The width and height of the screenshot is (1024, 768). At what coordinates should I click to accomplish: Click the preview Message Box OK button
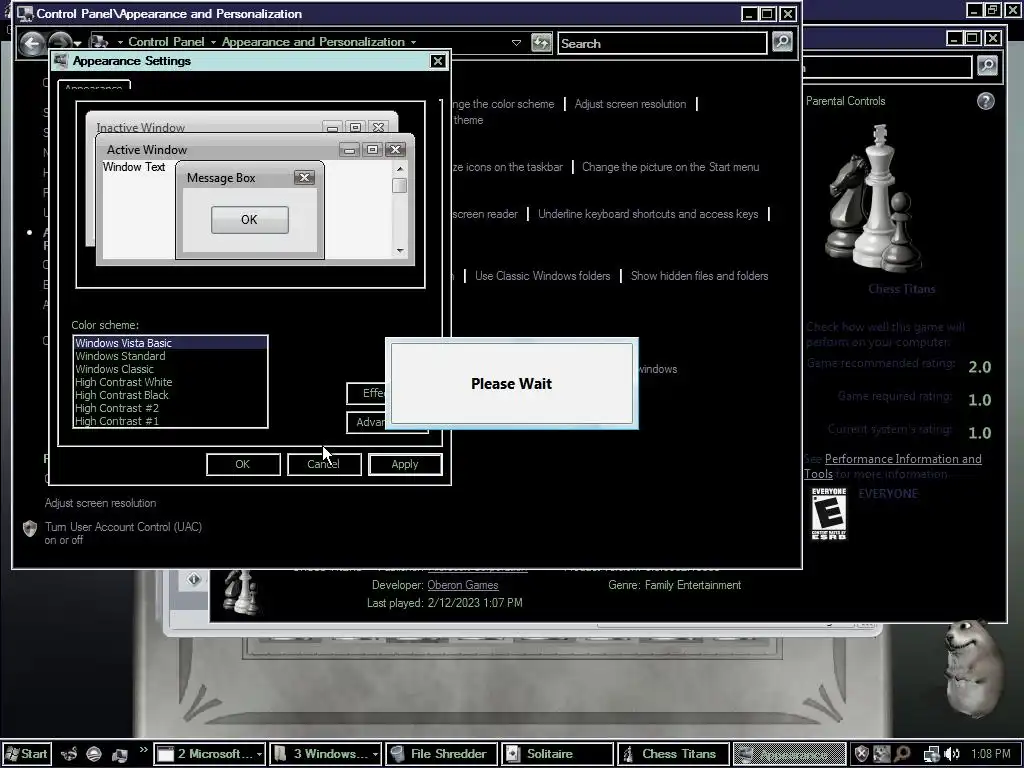tap(249, 219)
